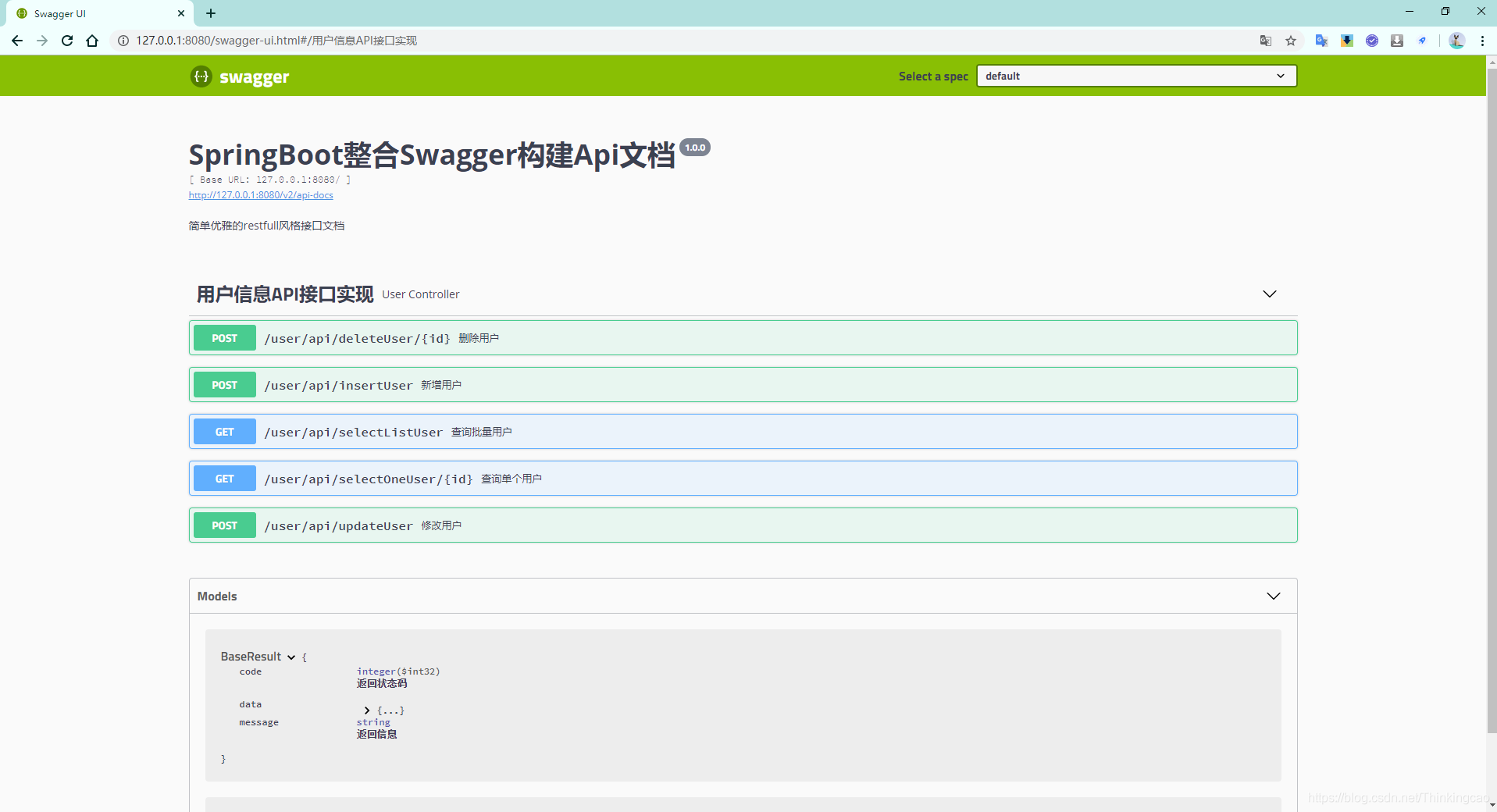Click the Models section heading

tap(217, 597)
